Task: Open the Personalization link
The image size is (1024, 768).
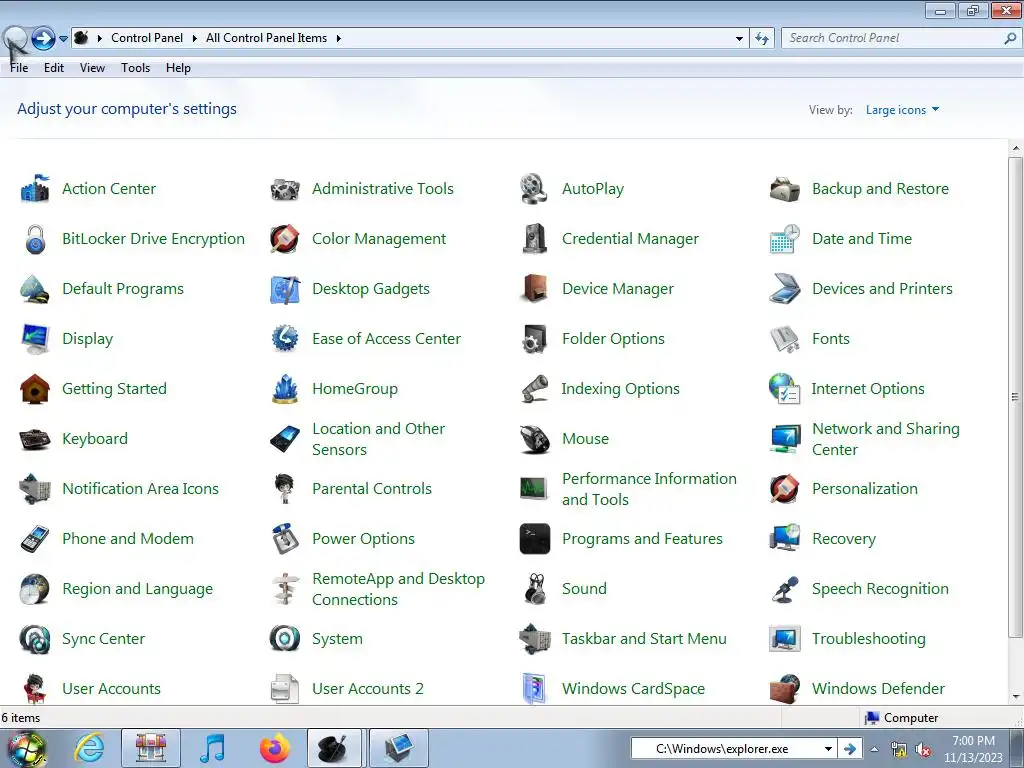Action: 865,488
